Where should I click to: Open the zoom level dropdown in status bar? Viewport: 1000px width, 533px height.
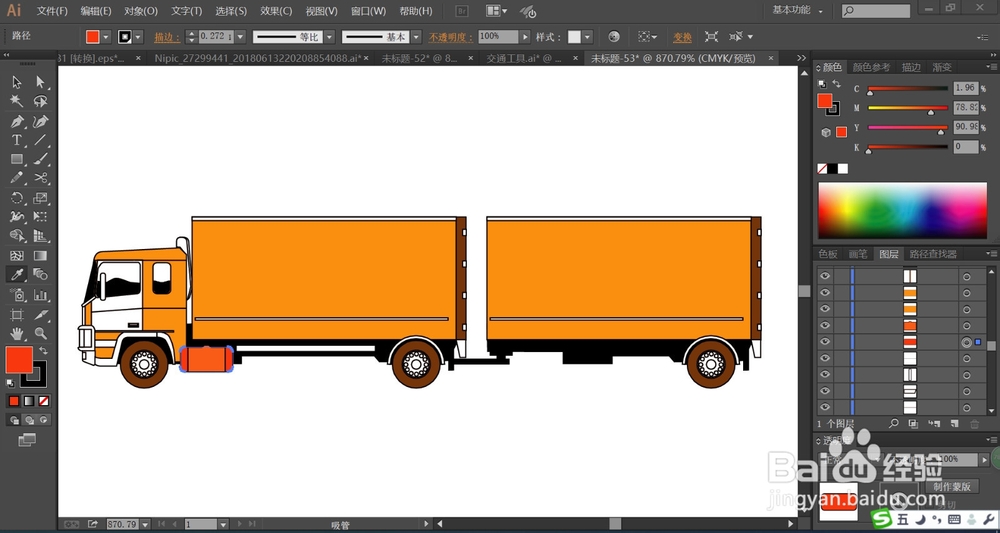[x=145, y=524]
